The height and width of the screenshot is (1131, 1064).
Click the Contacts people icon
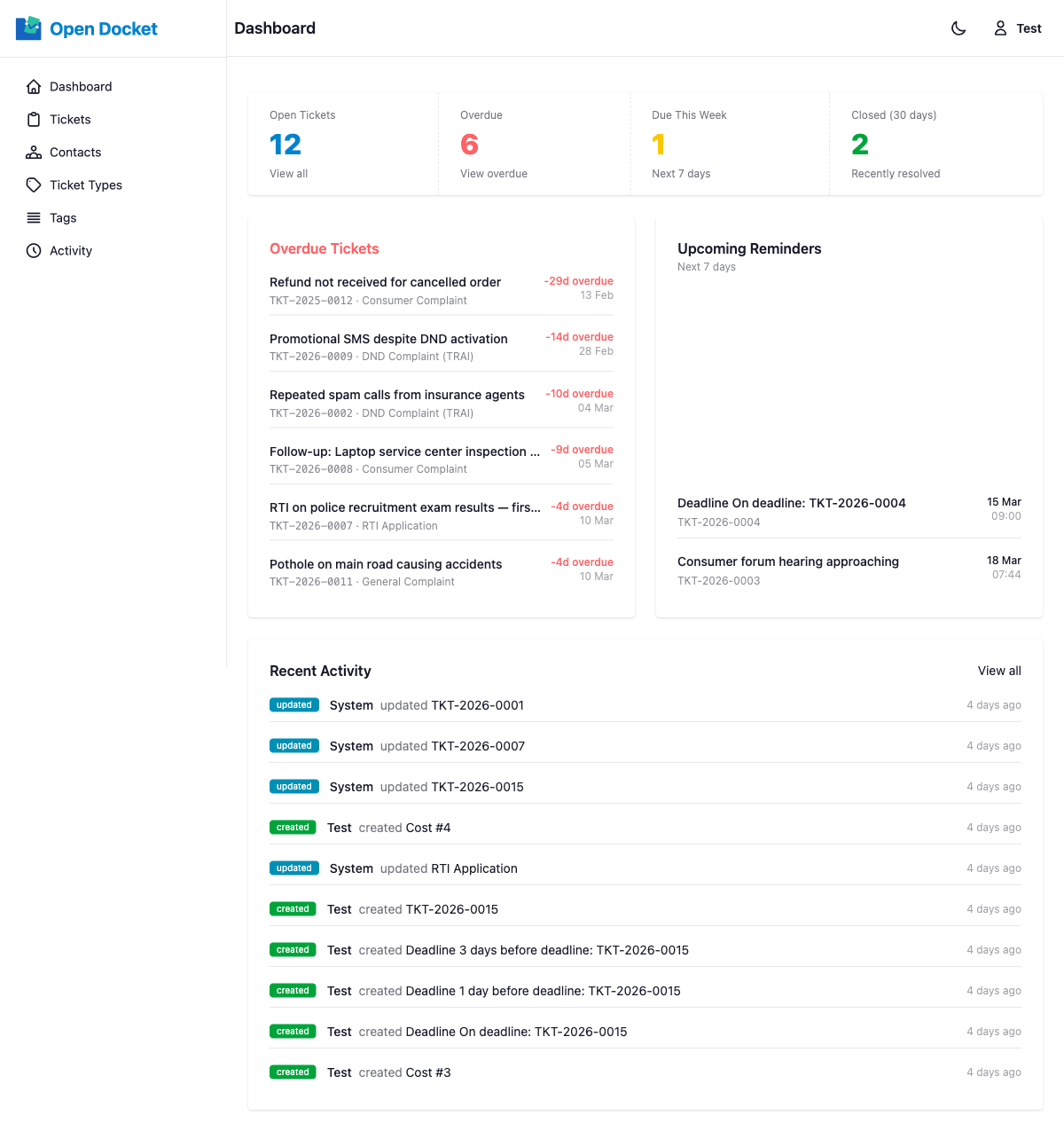(x=34, y=153)
